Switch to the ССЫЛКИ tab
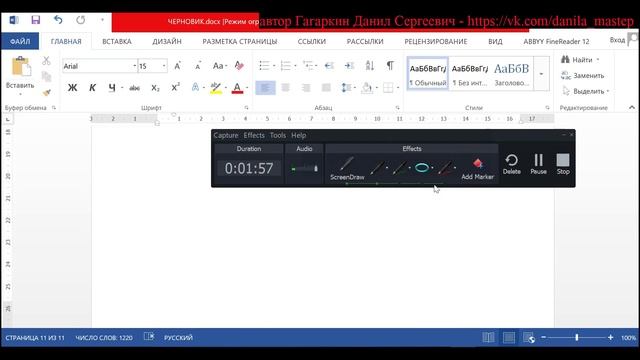This screenshot has height=360, width=640. click(312, 42)
